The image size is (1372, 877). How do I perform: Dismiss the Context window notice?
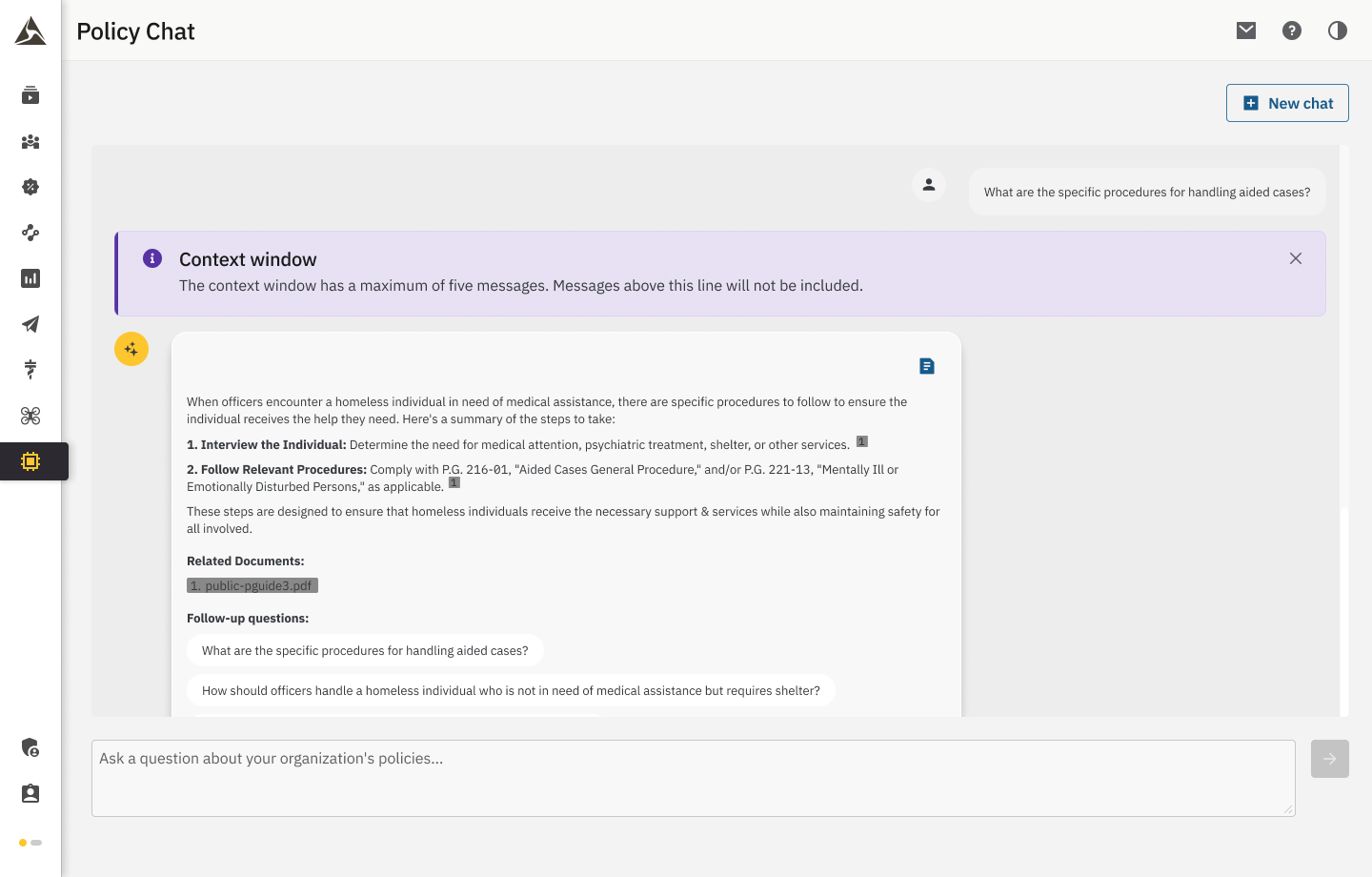(1295, 257)
